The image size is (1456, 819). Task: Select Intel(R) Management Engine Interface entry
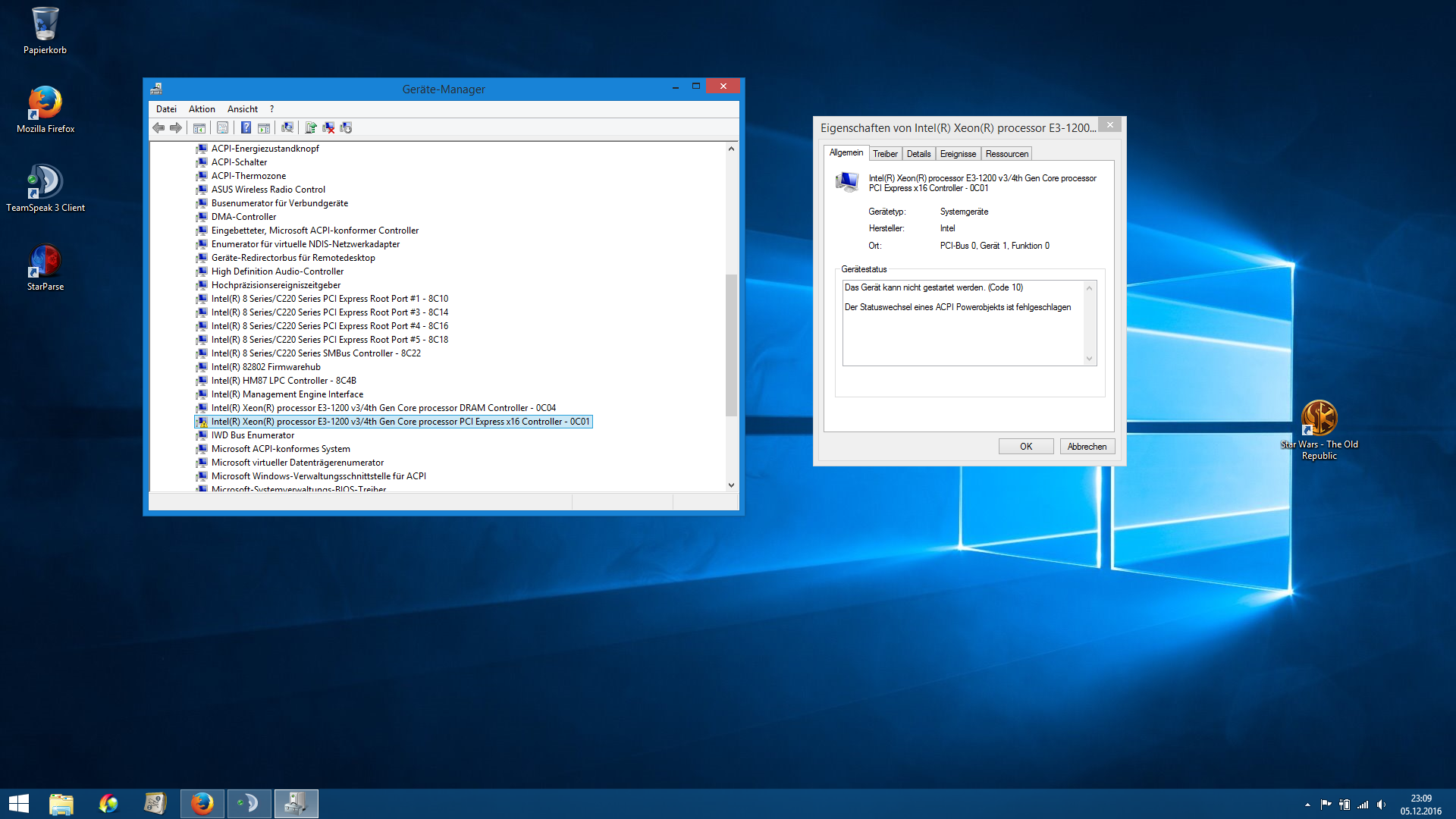pyautogui.click(x=287, y=394)
